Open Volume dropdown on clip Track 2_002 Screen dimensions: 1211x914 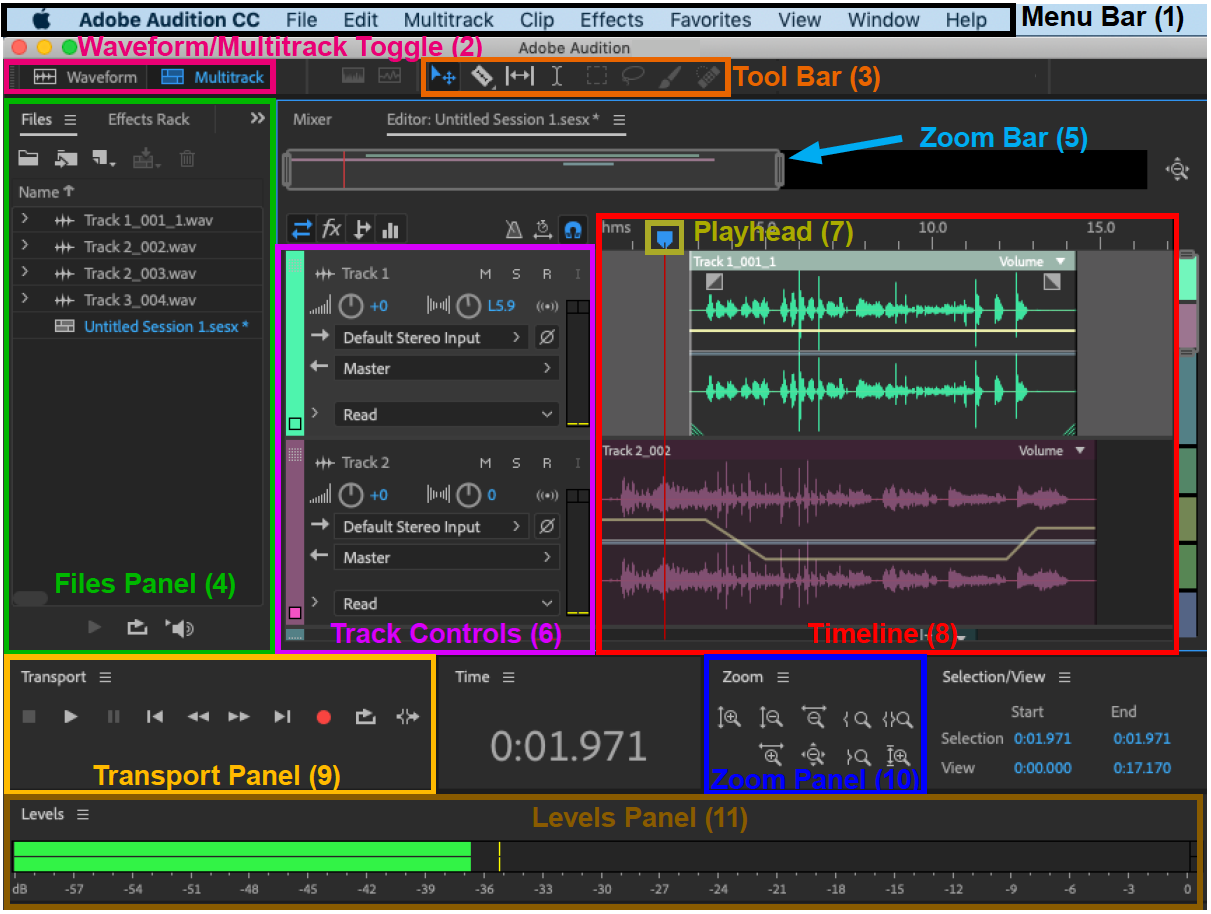tap(1052, 451)
